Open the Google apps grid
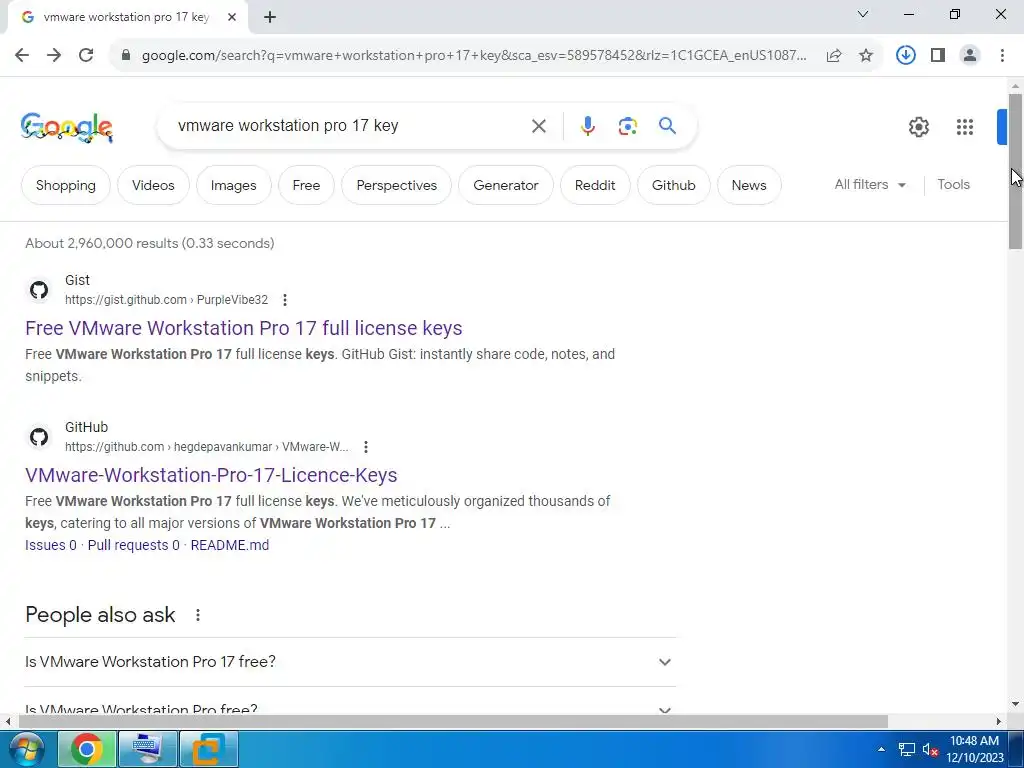 965,127
